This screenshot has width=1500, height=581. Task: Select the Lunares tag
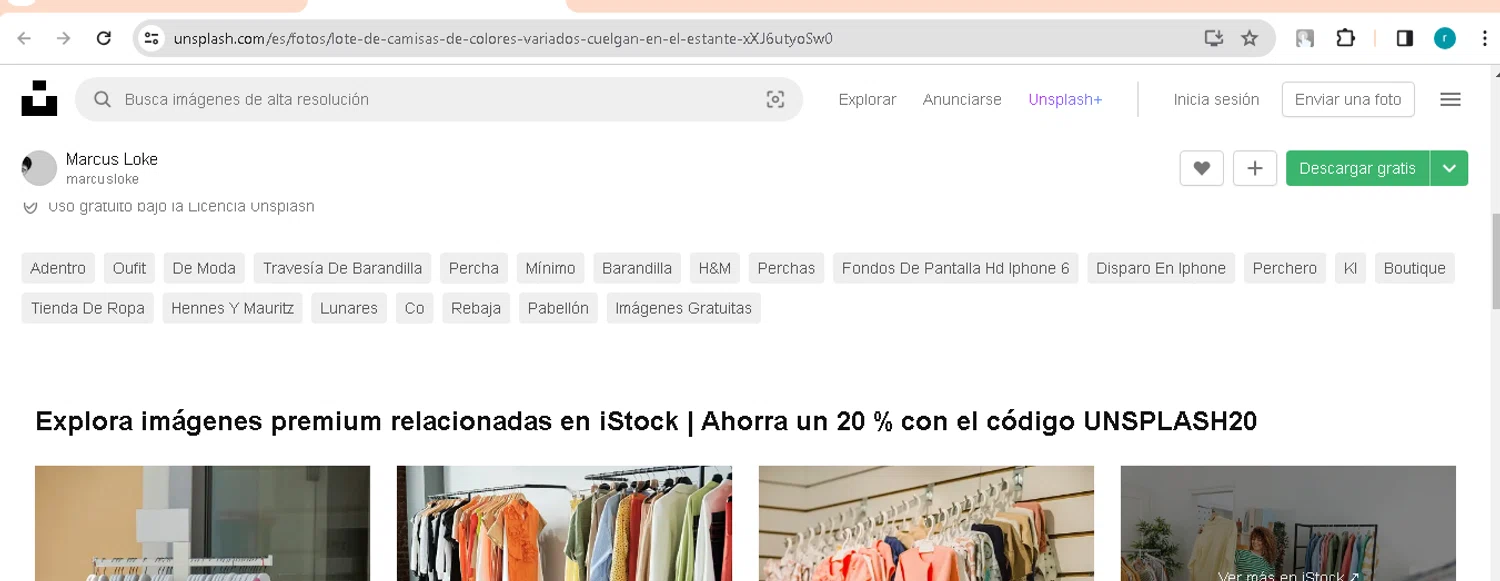pos(349,308)
